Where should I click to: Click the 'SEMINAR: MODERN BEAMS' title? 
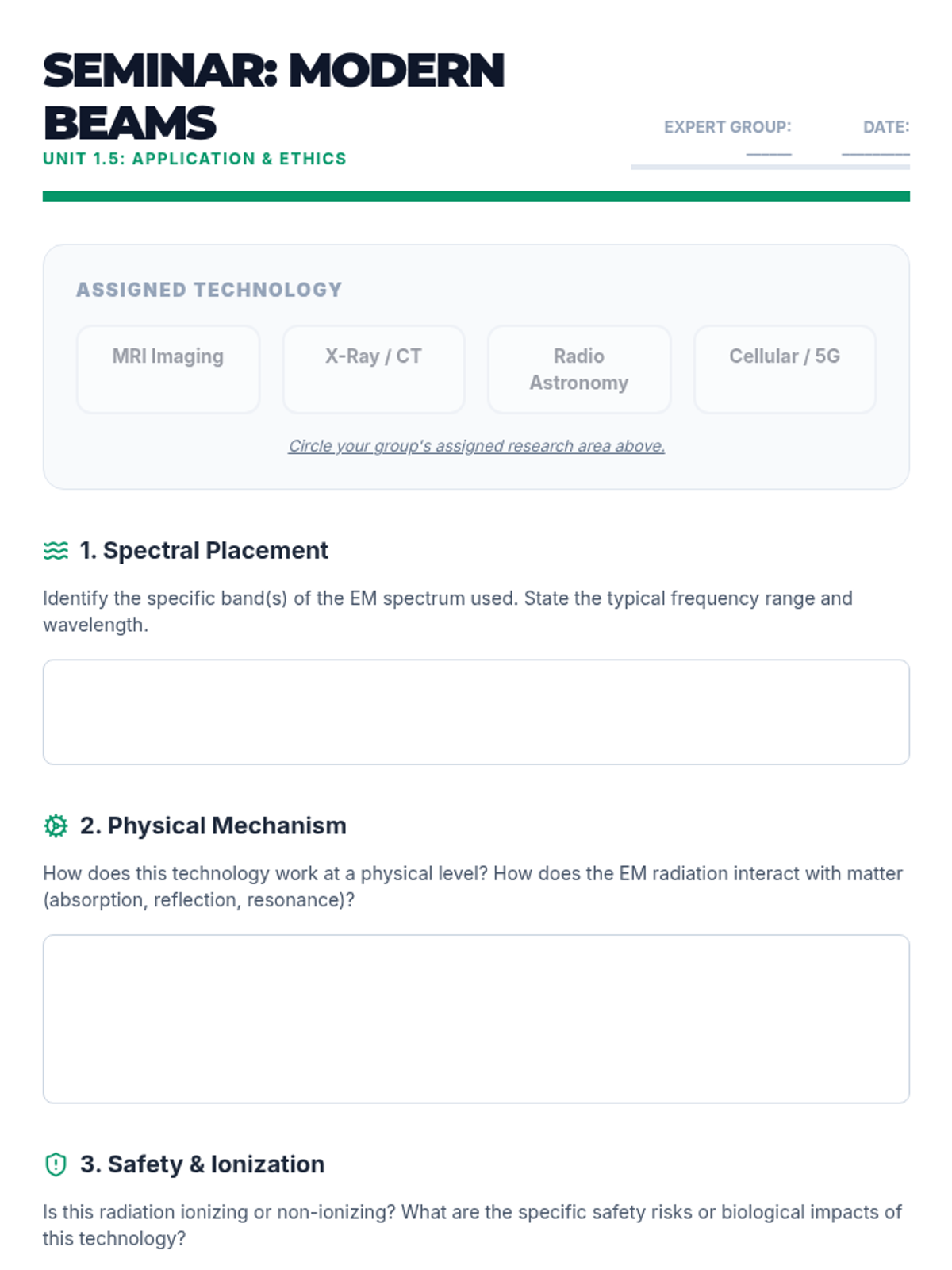point(273,96)
